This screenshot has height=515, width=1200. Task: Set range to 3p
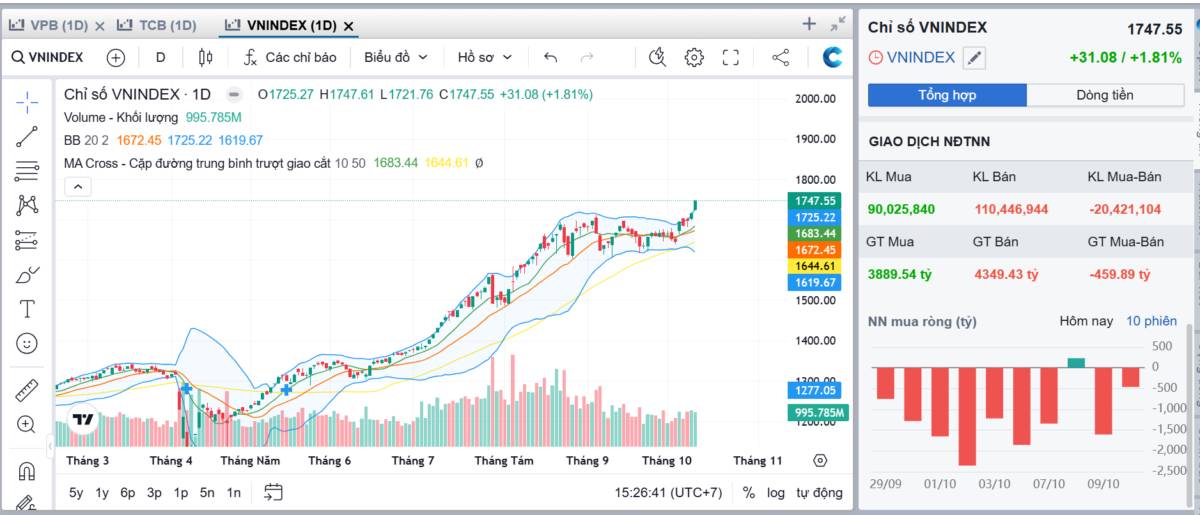154,492
